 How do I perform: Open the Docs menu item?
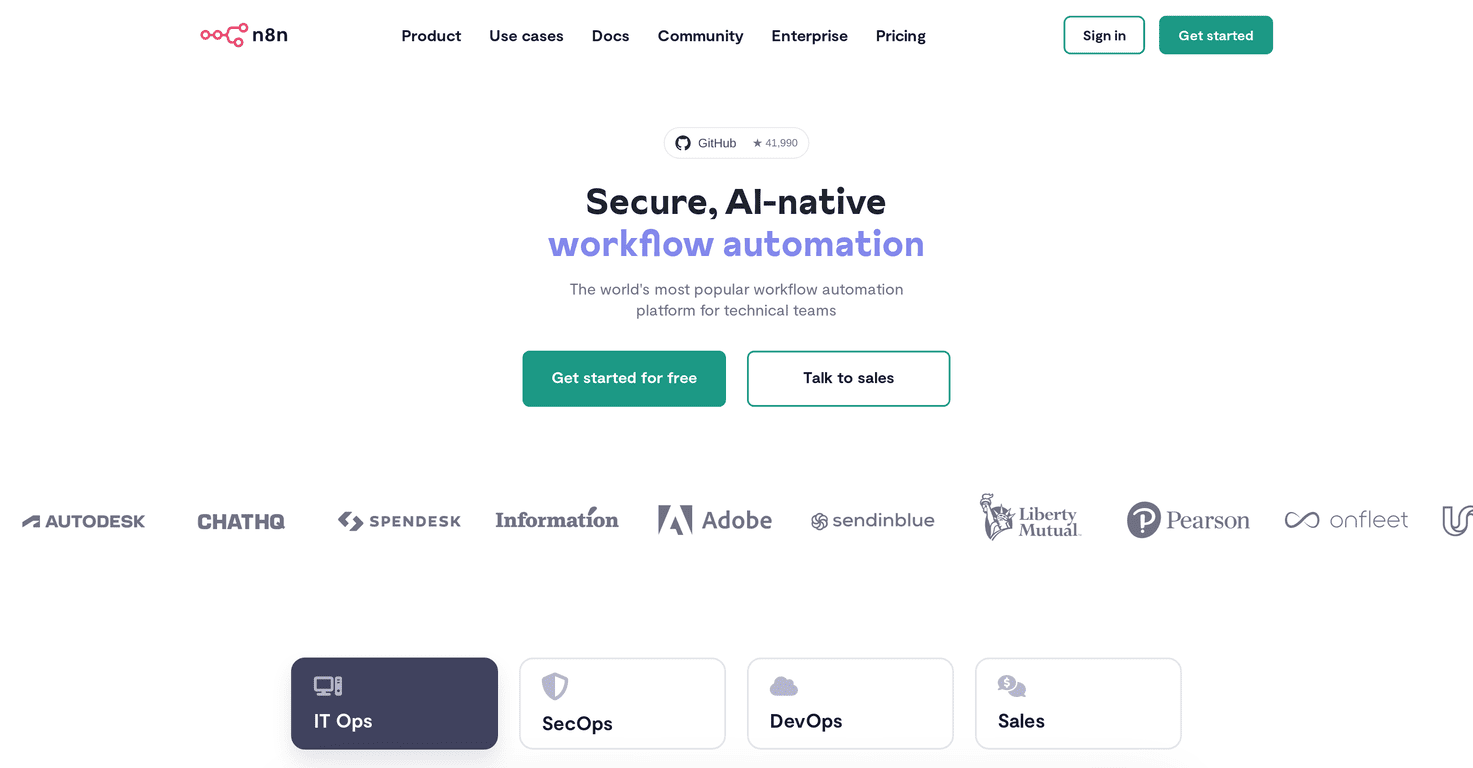coord(610,36)
